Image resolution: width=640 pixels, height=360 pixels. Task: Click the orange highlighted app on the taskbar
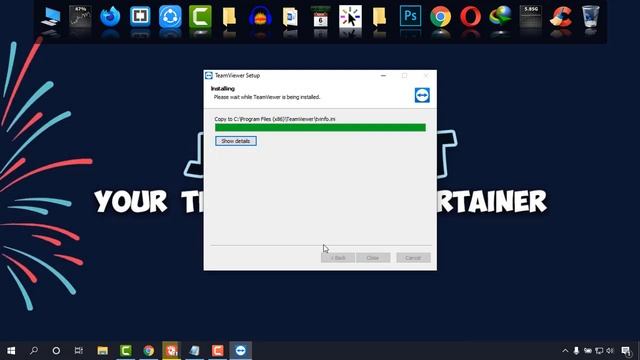pyautogui.click(x=171, y=351)
